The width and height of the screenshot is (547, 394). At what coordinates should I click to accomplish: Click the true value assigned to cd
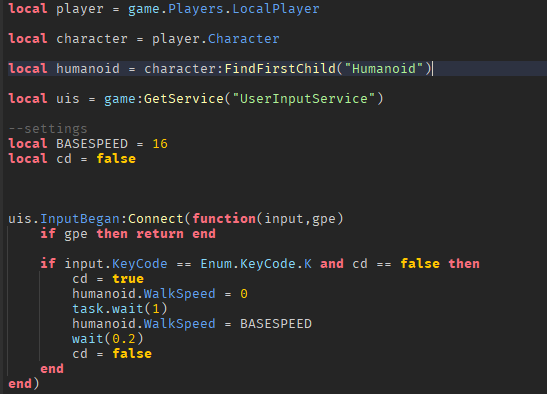pyautogui.click(x=128, y=279)
